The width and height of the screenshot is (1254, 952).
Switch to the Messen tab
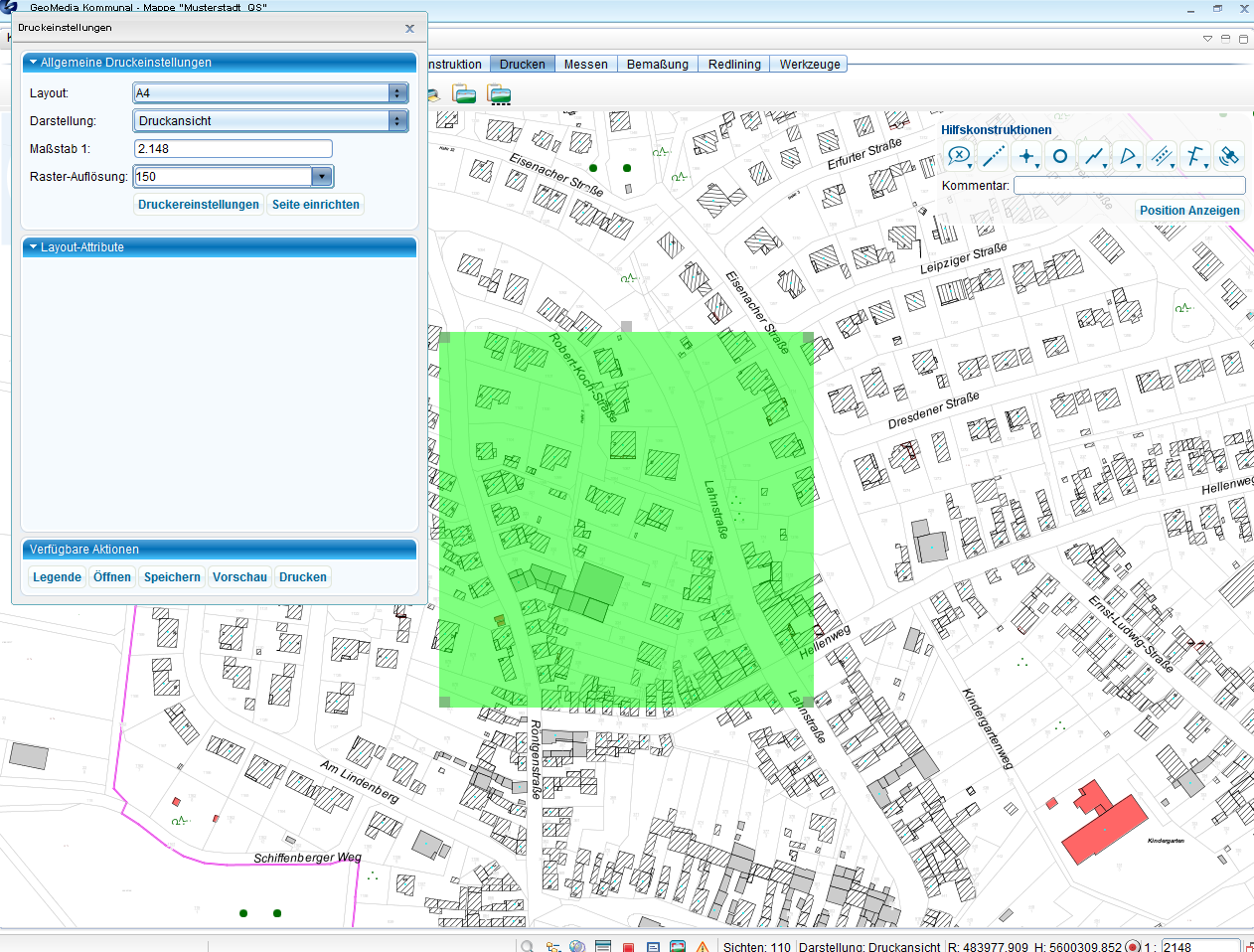pos(585,65)
